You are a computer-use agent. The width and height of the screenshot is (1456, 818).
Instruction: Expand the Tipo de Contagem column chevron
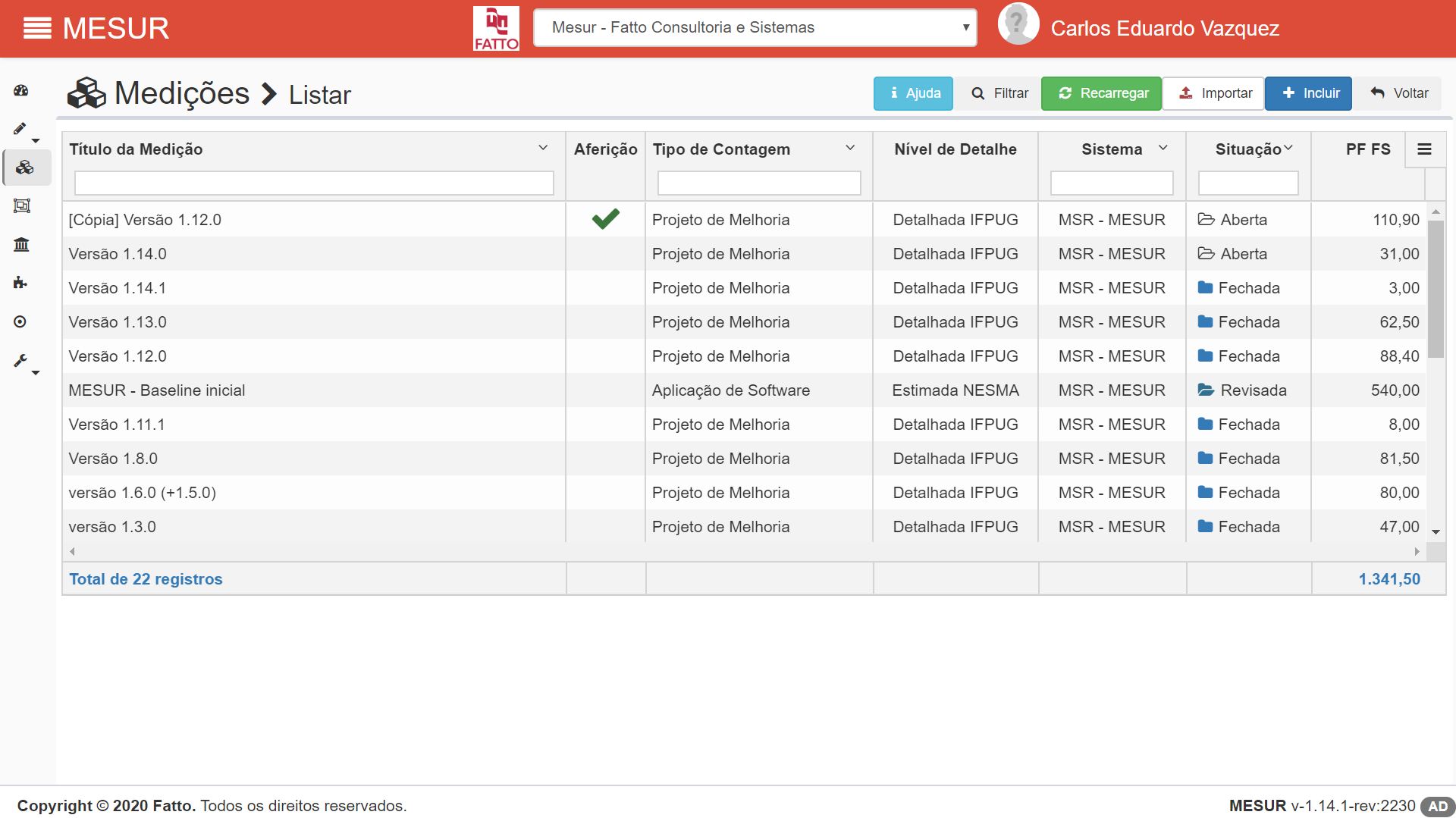[x=850, y=148]
